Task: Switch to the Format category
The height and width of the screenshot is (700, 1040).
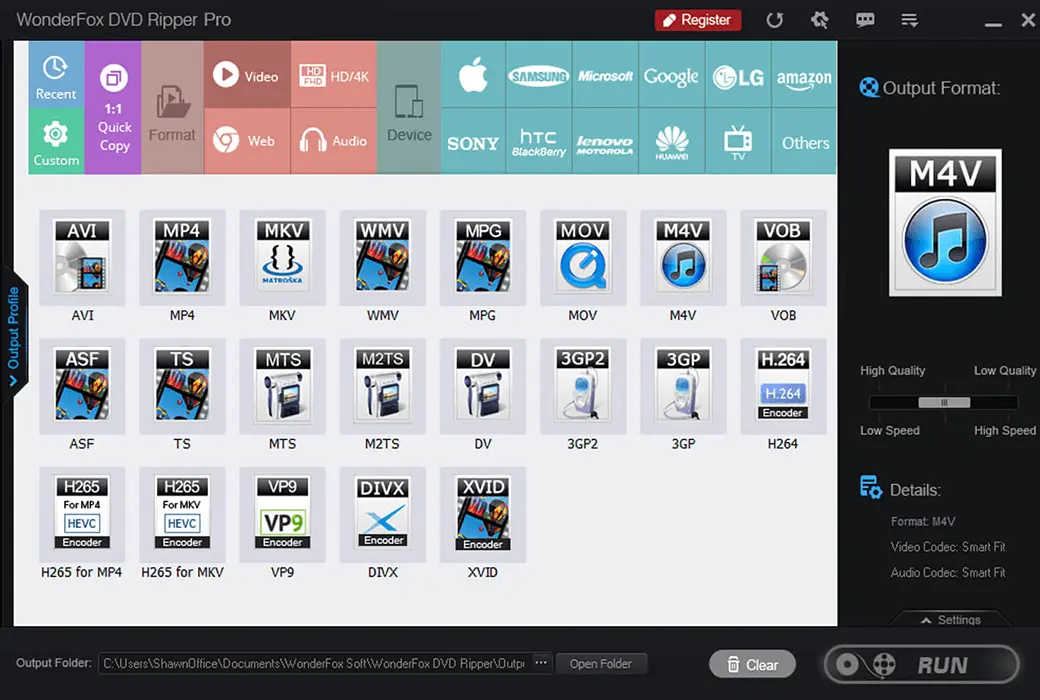Action: click(x=172, y=107)
